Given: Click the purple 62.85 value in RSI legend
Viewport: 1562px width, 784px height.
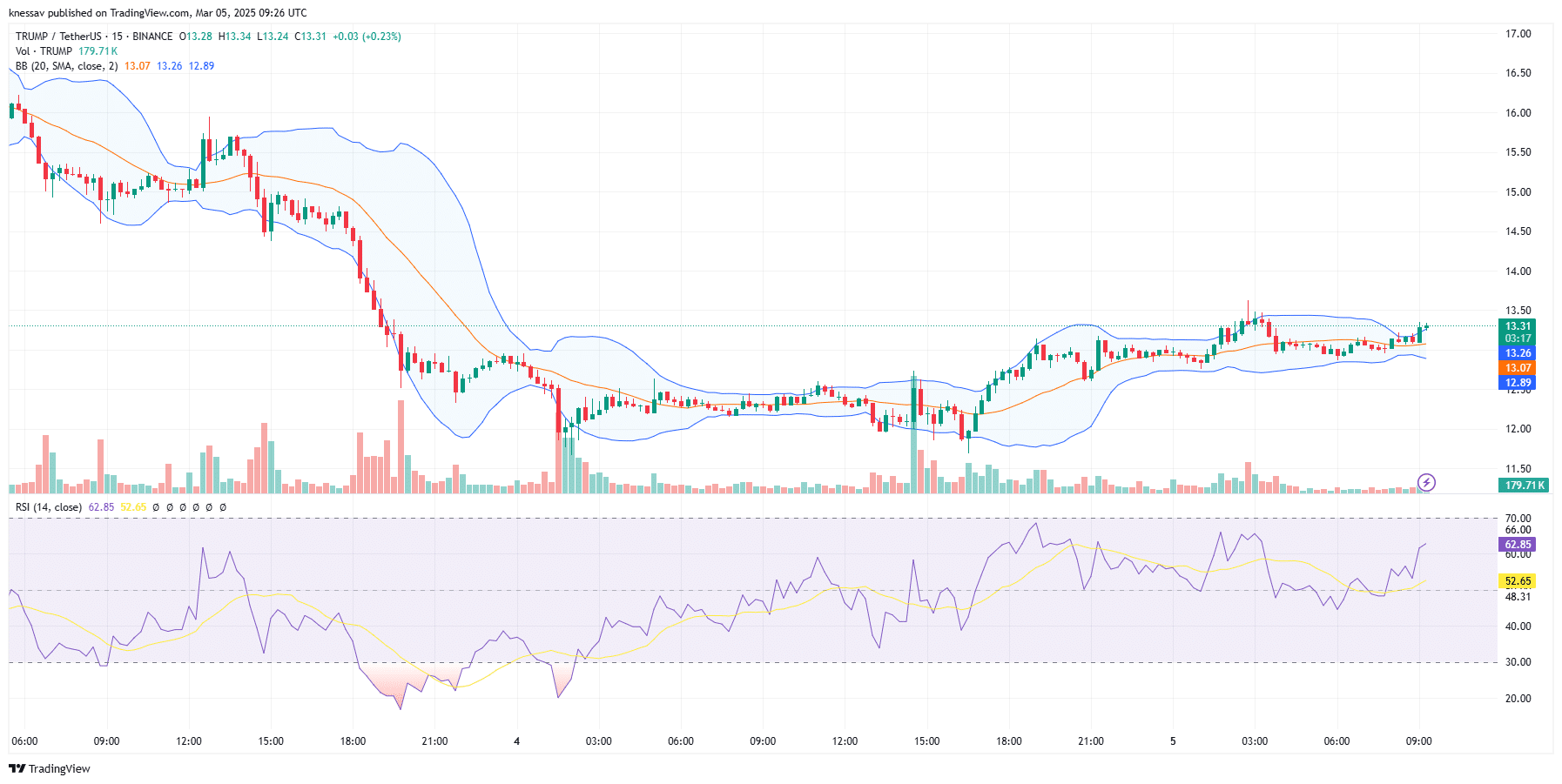Looking at the screenshot, I should tap(101, 507).
